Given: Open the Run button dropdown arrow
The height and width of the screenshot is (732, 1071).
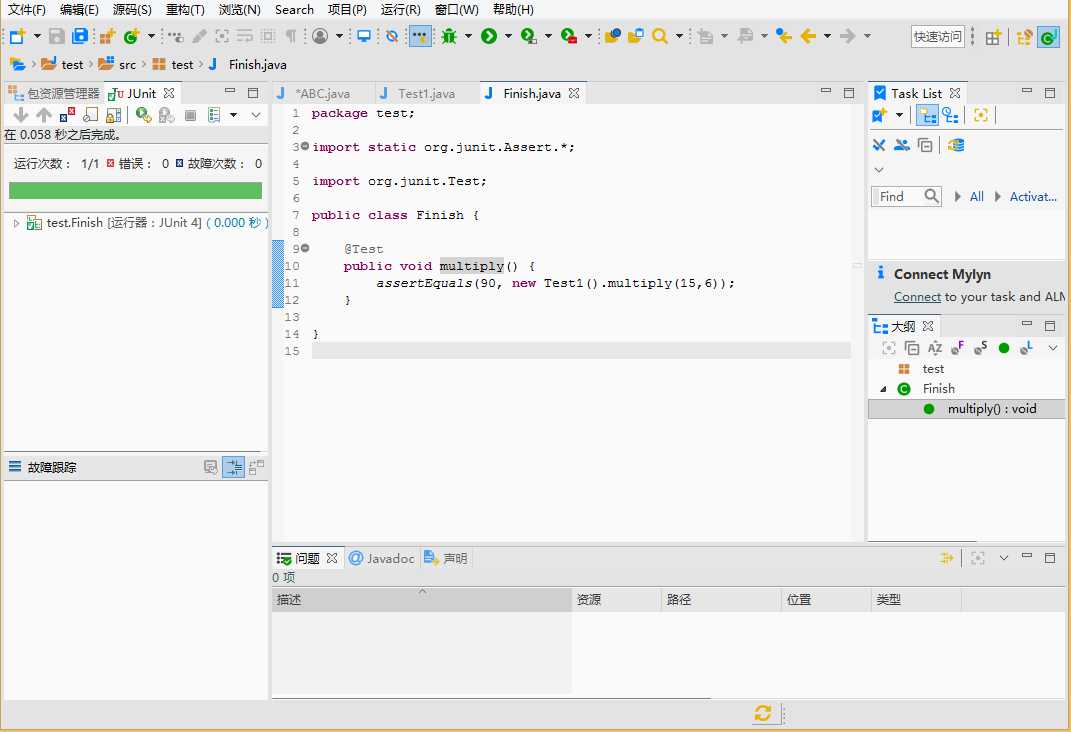Looking at the screenshot, I should coord(508,37).
